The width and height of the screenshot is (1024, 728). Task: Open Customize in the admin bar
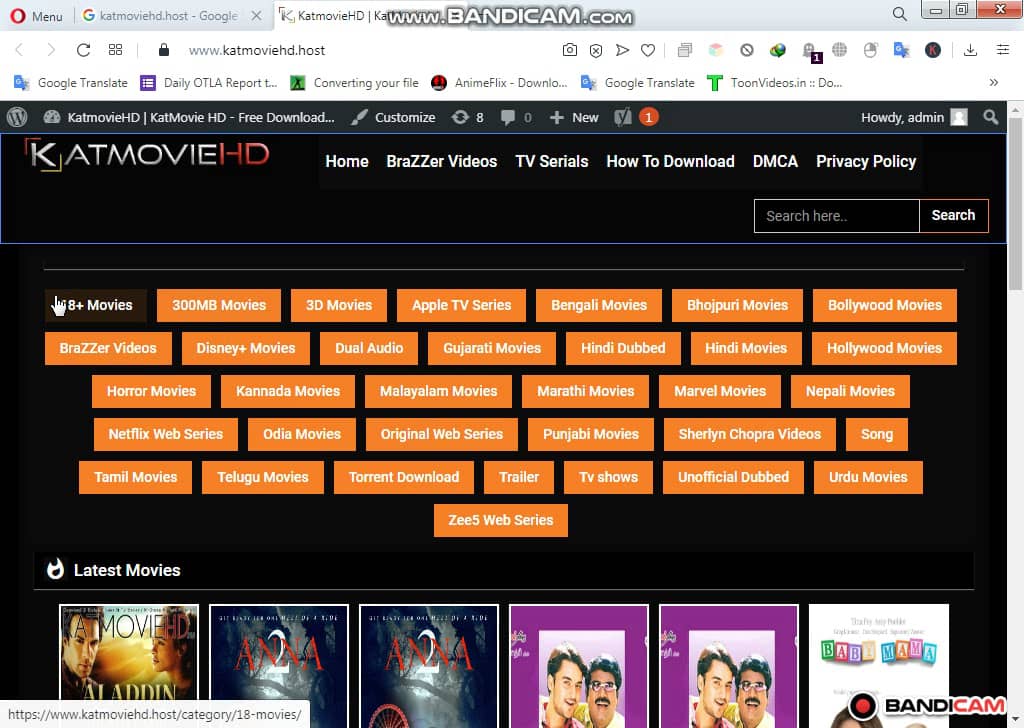click(393, 118)
